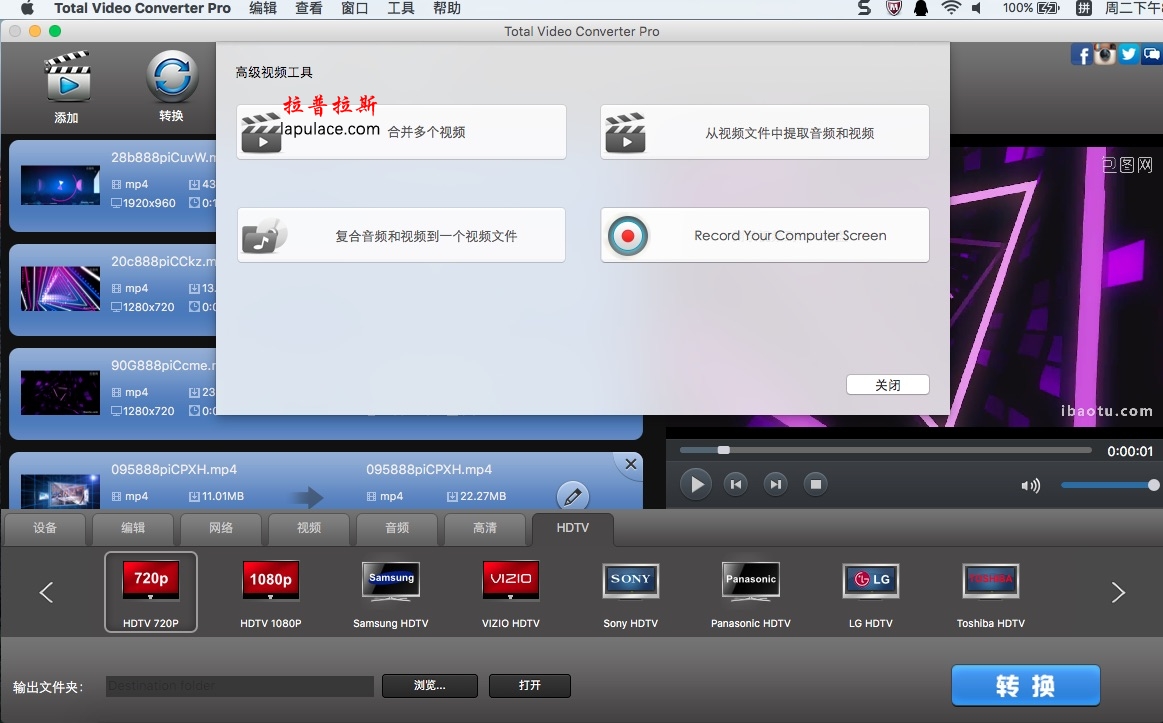Open the extract audio and video (从视频文件中提取音频和视频) tool
1163x723 pixels.
coord(765,132)
